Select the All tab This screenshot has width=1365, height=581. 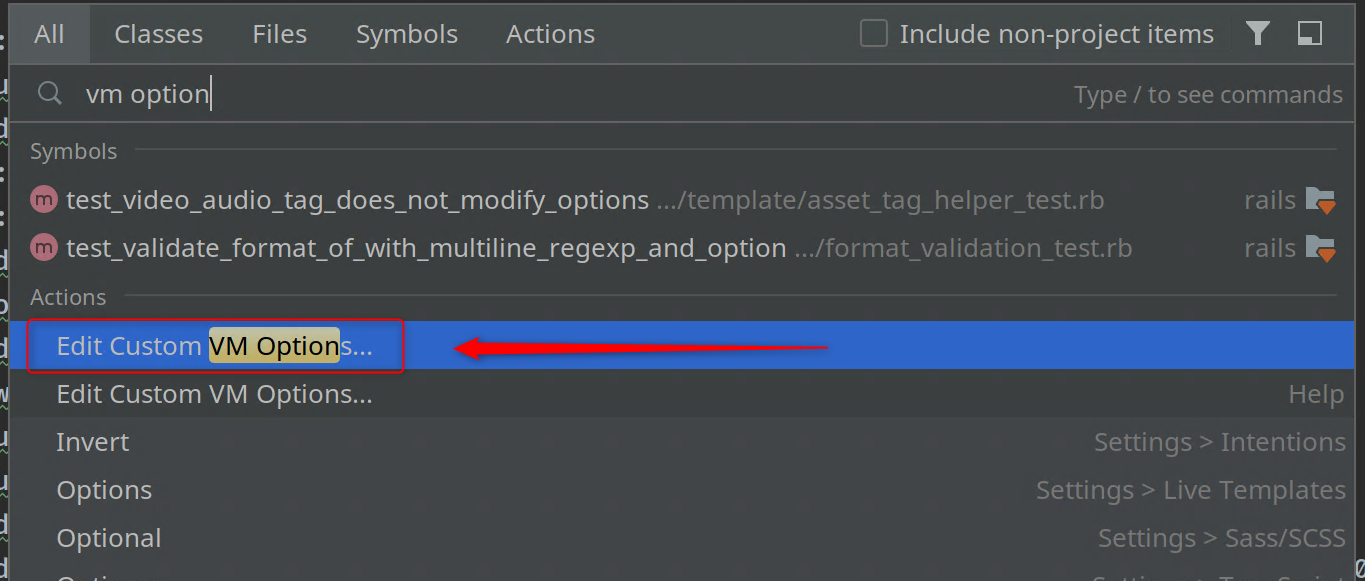pos(49,33)
